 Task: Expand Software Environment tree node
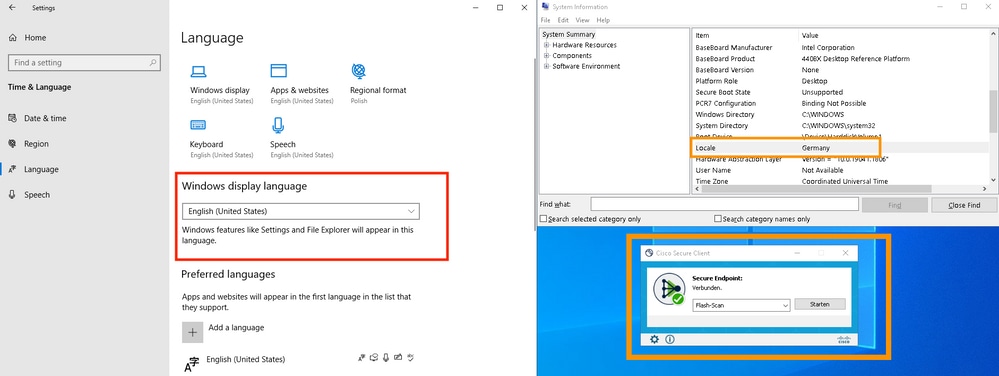pos(547,66)
